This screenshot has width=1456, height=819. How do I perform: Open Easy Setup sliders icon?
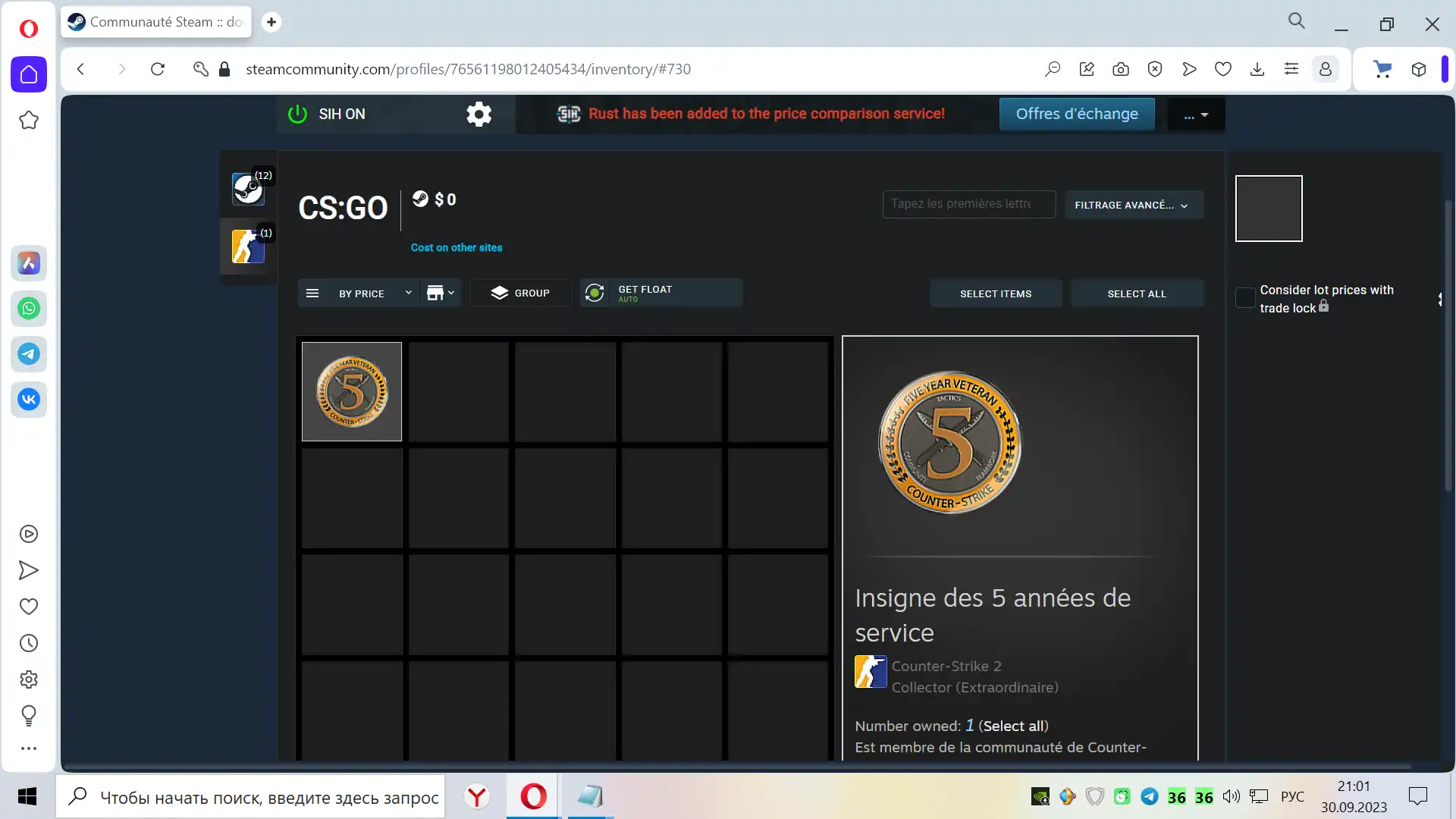coord(1291,69)
